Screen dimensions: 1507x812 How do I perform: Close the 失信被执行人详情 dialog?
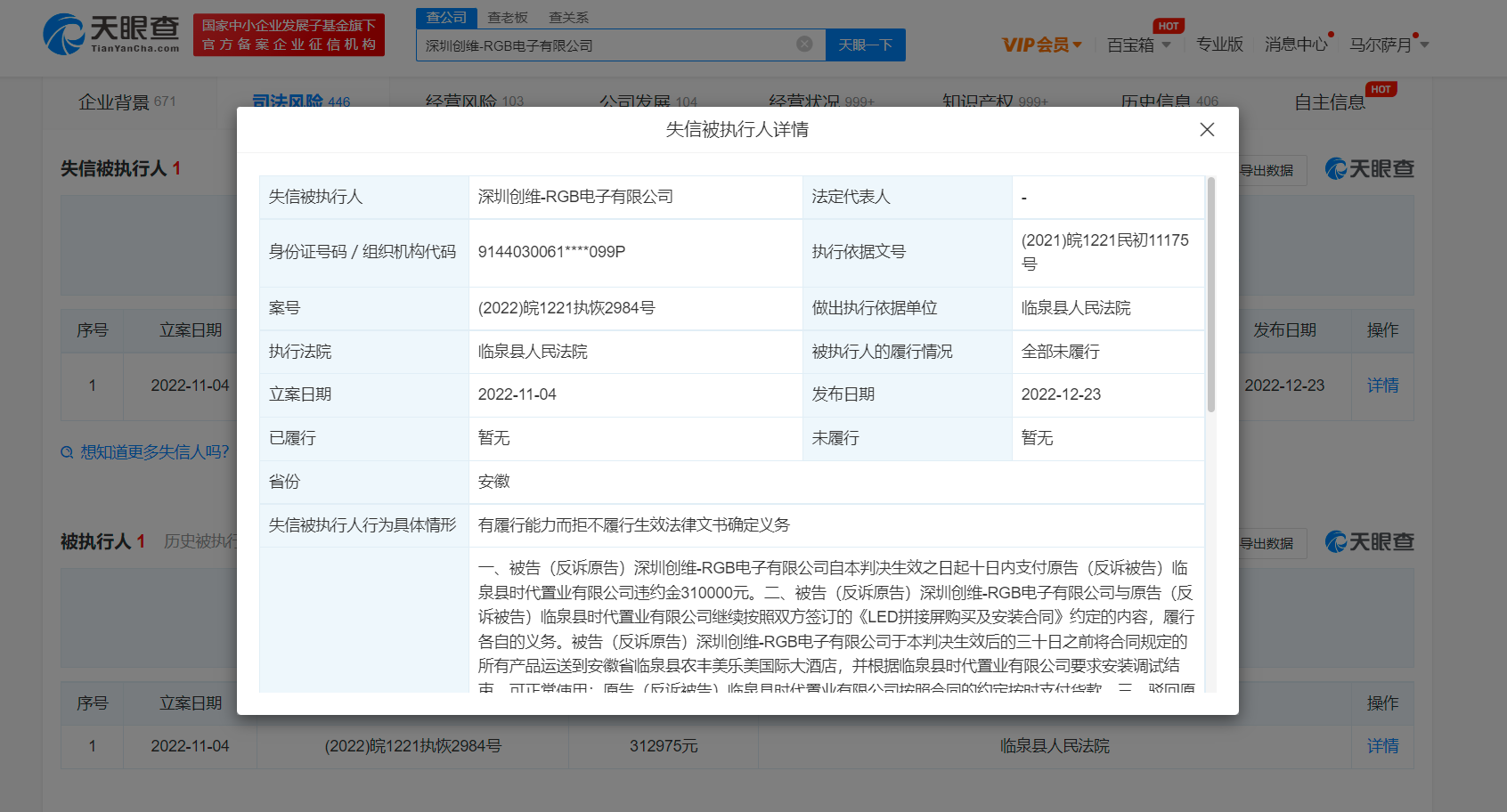1207,130
